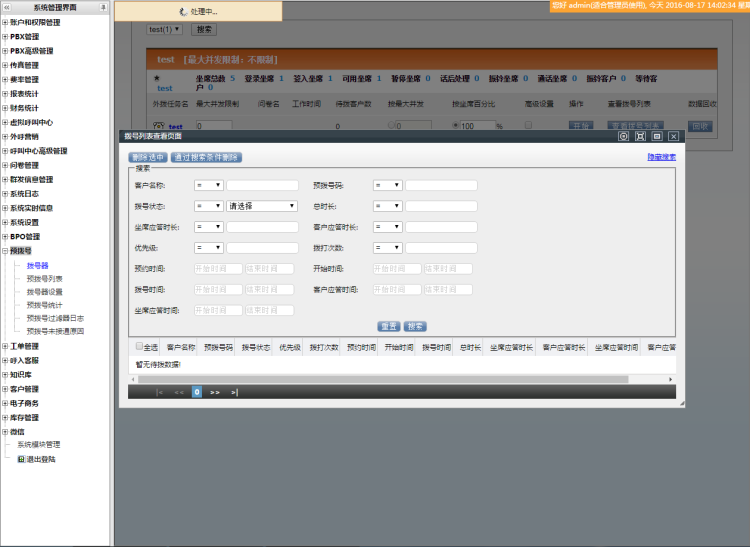
Task: Click the 隐藏搜索 link
Action: pyautogui.click(x=661, y=157)
